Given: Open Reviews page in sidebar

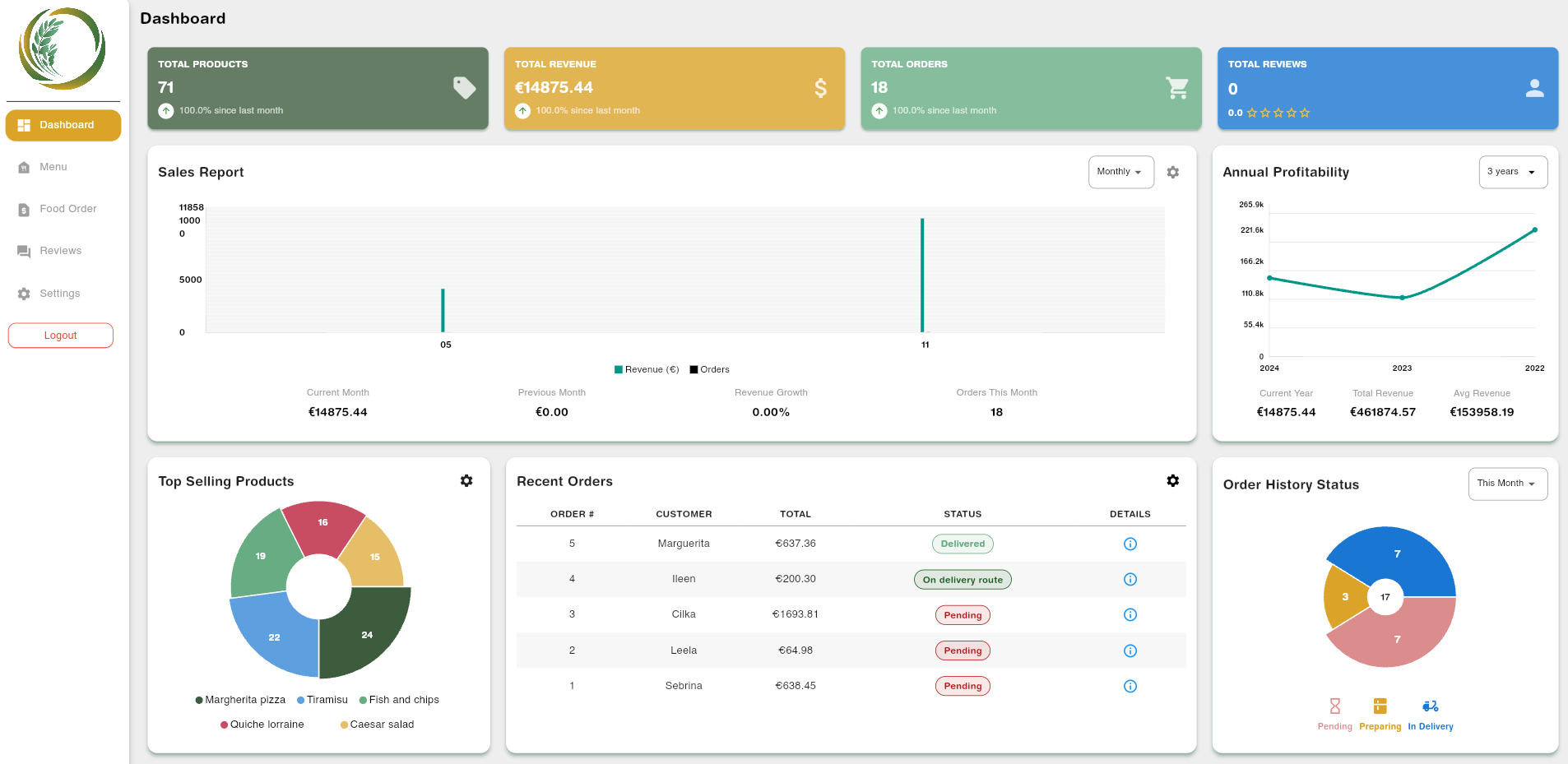Looking at the screenshot, I should coord(63,251).
